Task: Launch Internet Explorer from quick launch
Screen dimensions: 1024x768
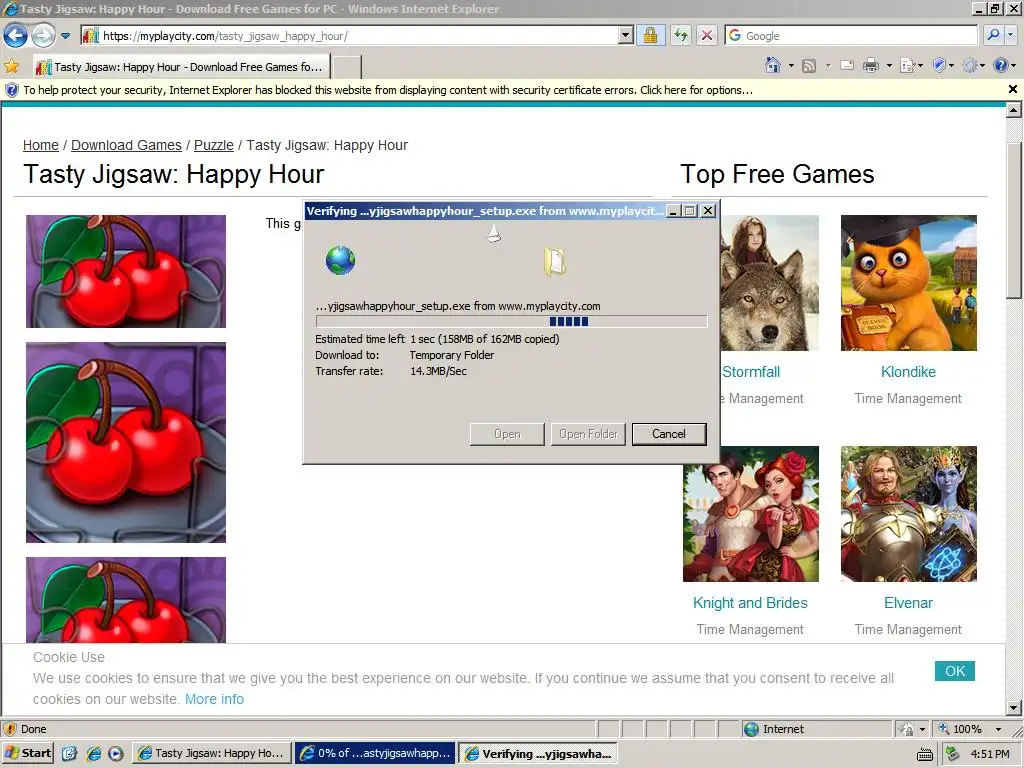Action: coord(94,754)
